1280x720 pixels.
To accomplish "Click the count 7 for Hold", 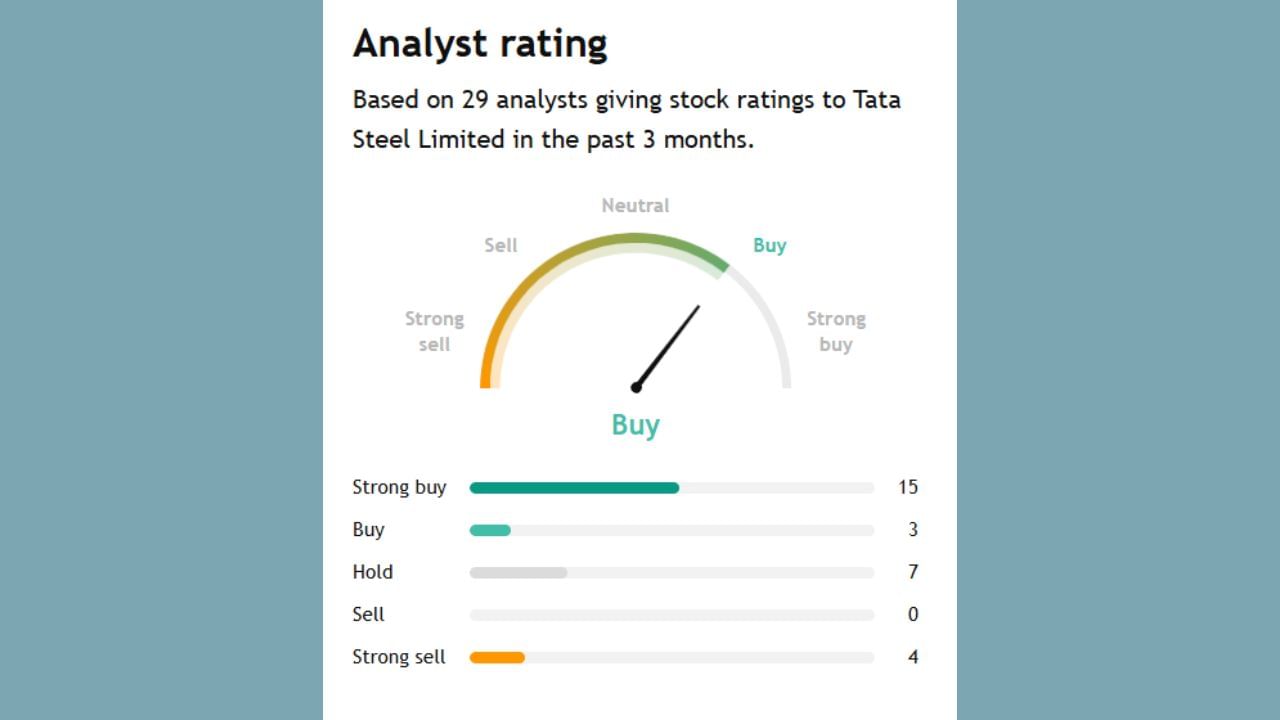I will [912, 572].
